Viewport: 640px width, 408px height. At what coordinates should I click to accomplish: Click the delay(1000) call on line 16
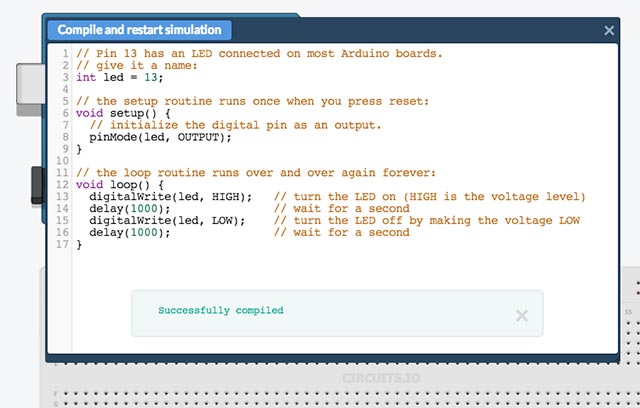tap(130, 233)
